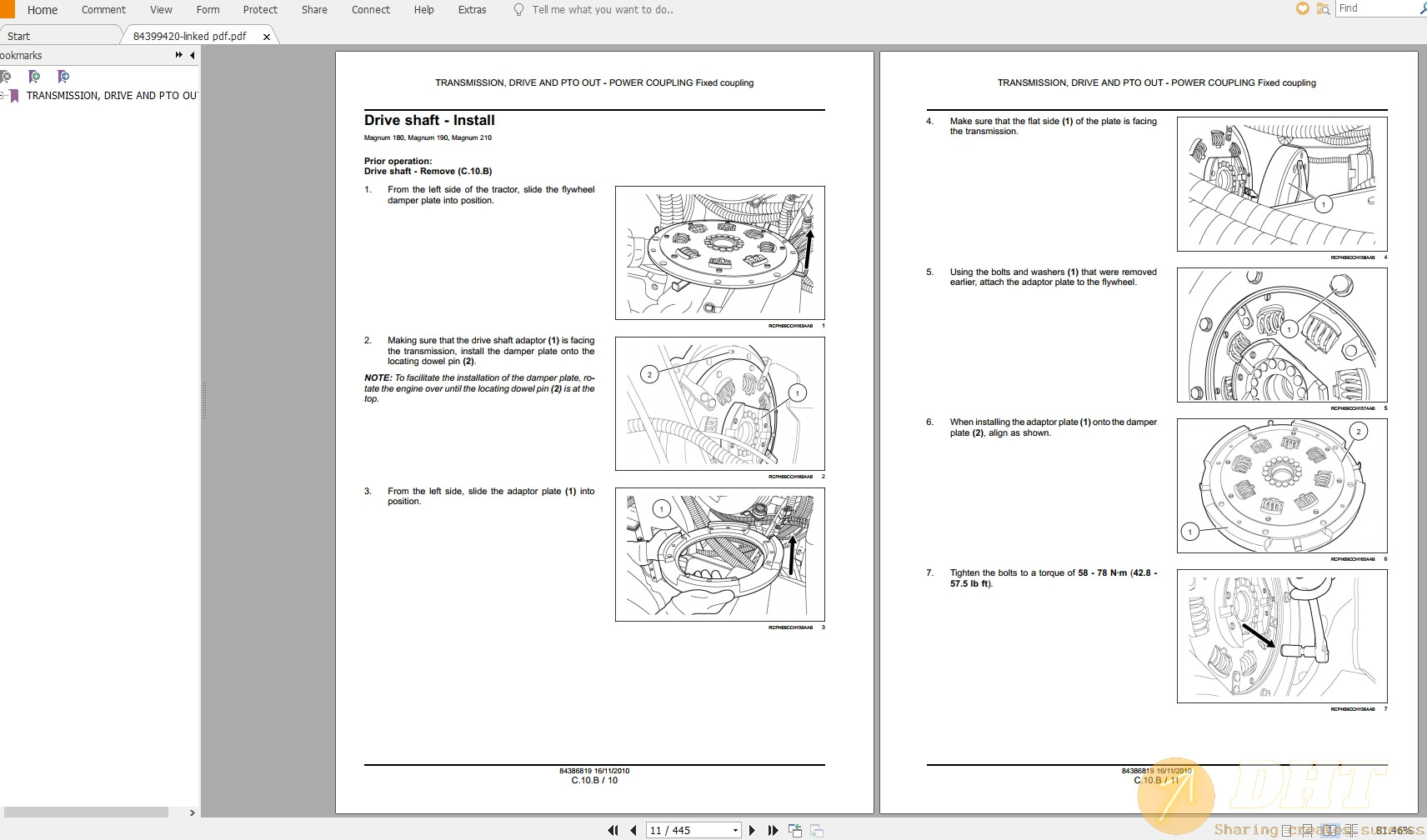
Task: Click the delete bookmark icon
Action: point(6,77)
